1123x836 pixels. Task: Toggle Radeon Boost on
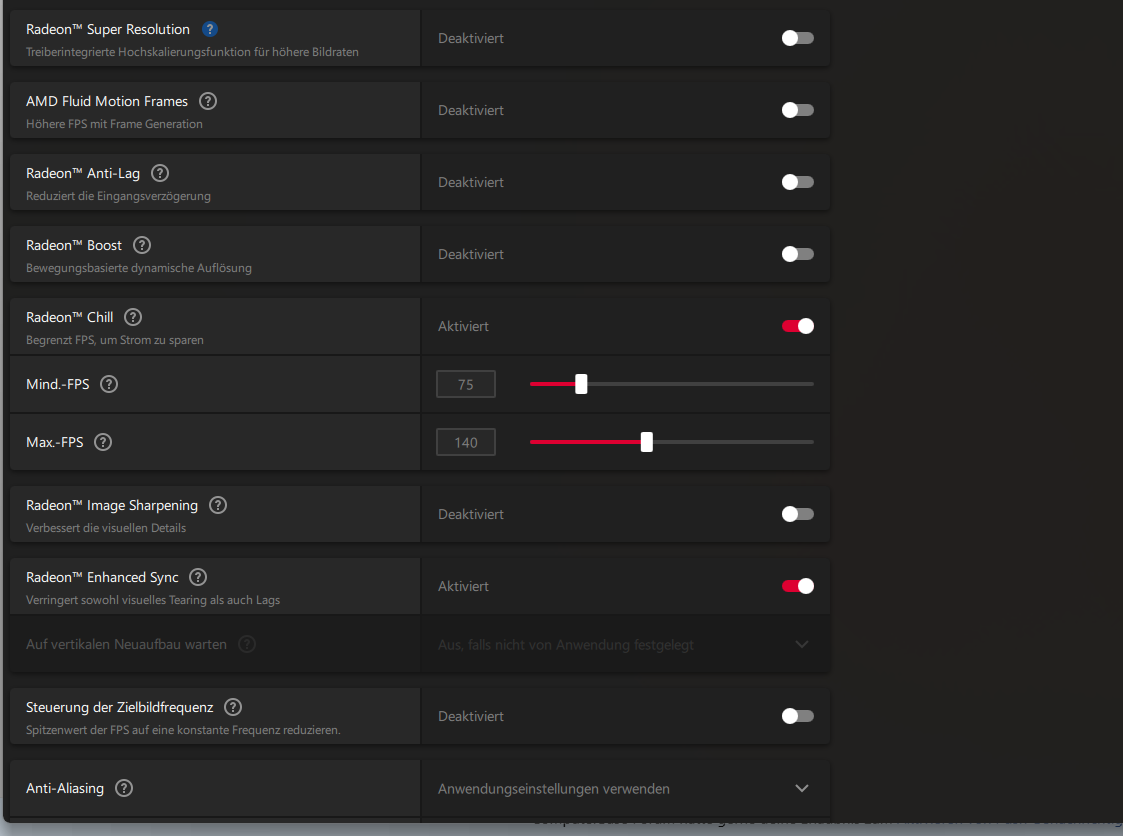pyautogui.click(x=797, y=254)
